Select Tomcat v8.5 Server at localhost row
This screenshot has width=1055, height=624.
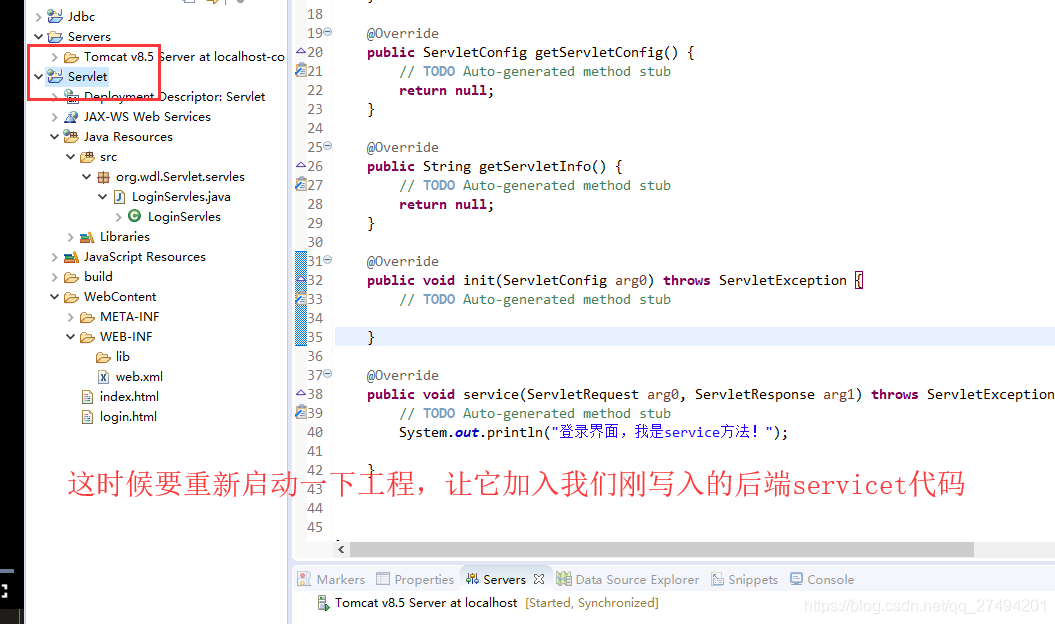tap(488, 603)
